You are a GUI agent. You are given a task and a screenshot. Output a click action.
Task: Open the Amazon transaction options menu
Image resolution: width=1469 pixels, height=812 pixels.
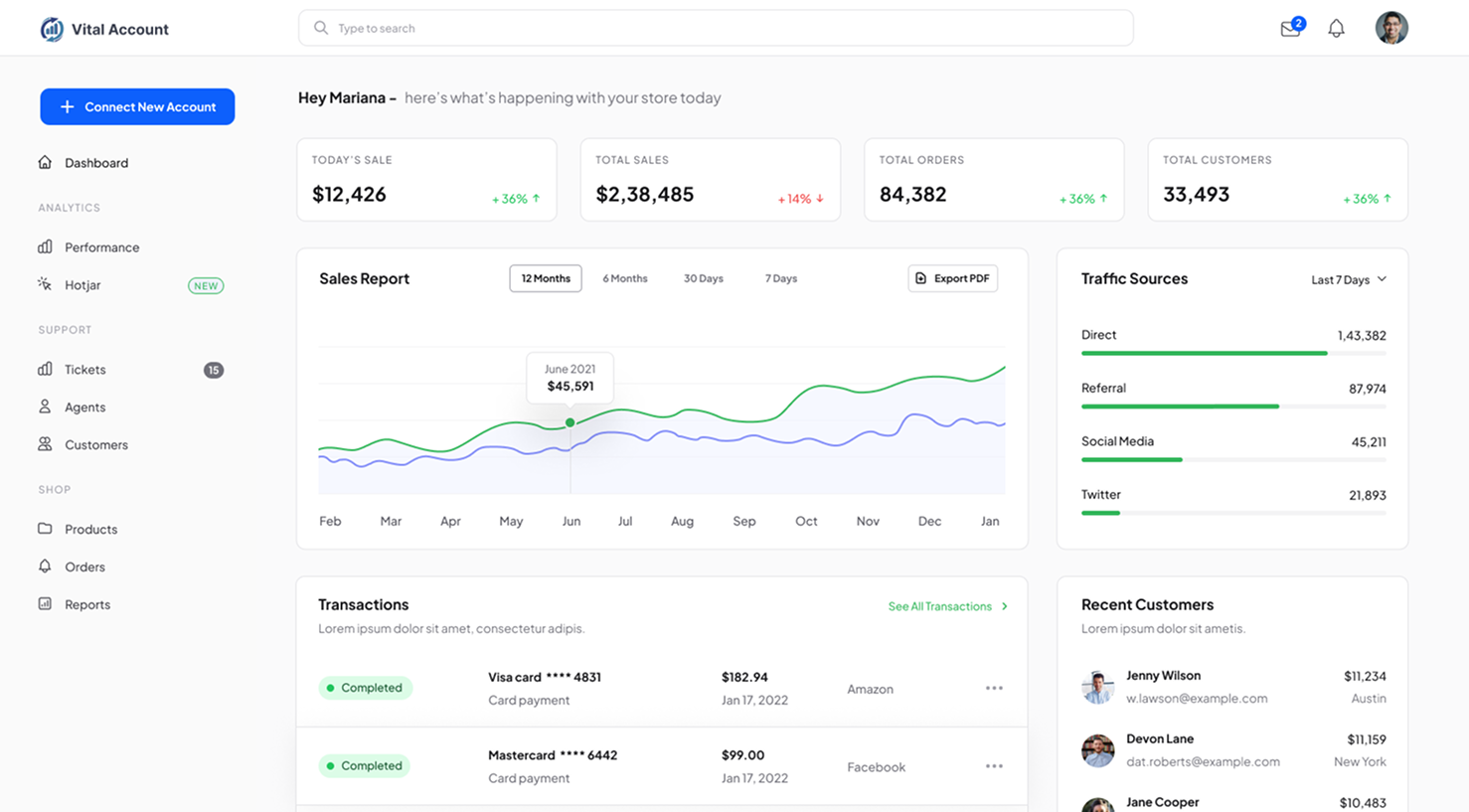(x=993, y=689)
